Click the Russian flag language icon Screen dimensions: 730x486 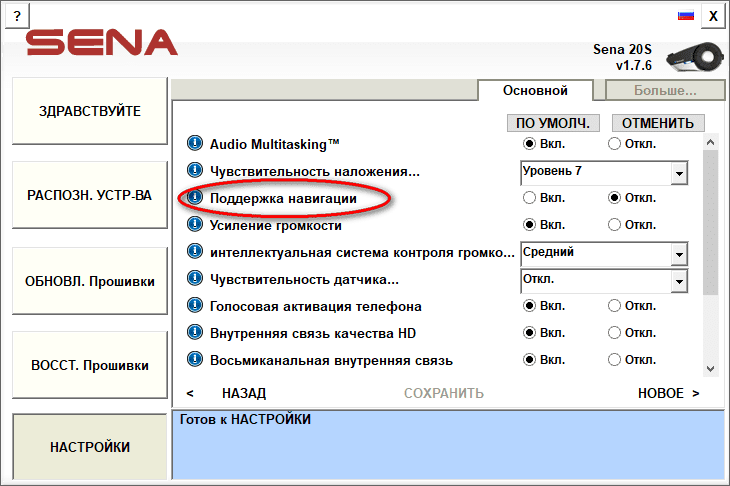pyautogui.click(x=686, y=15)
